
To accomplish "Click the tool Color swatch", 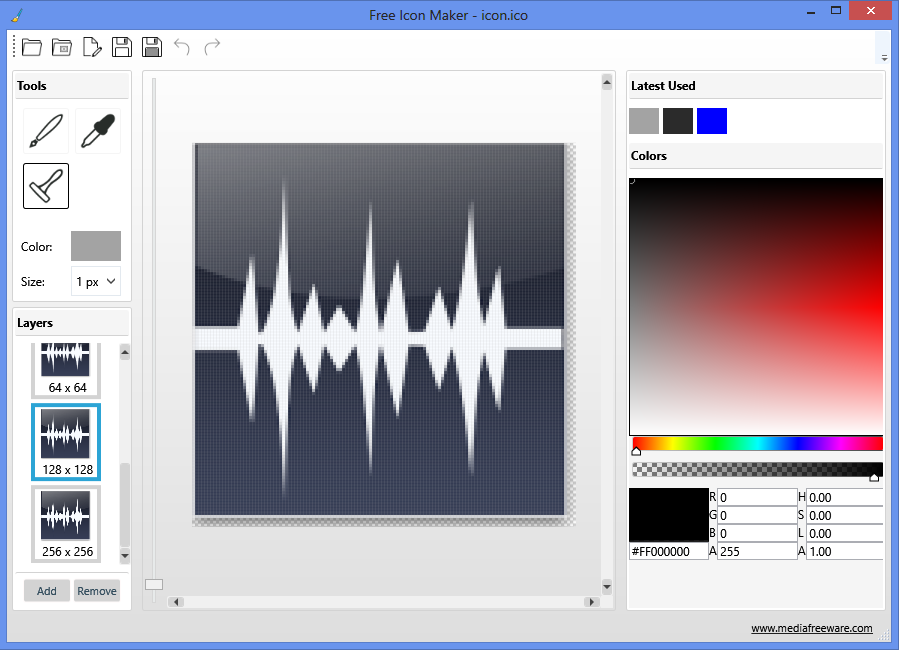I will (95, 246).
